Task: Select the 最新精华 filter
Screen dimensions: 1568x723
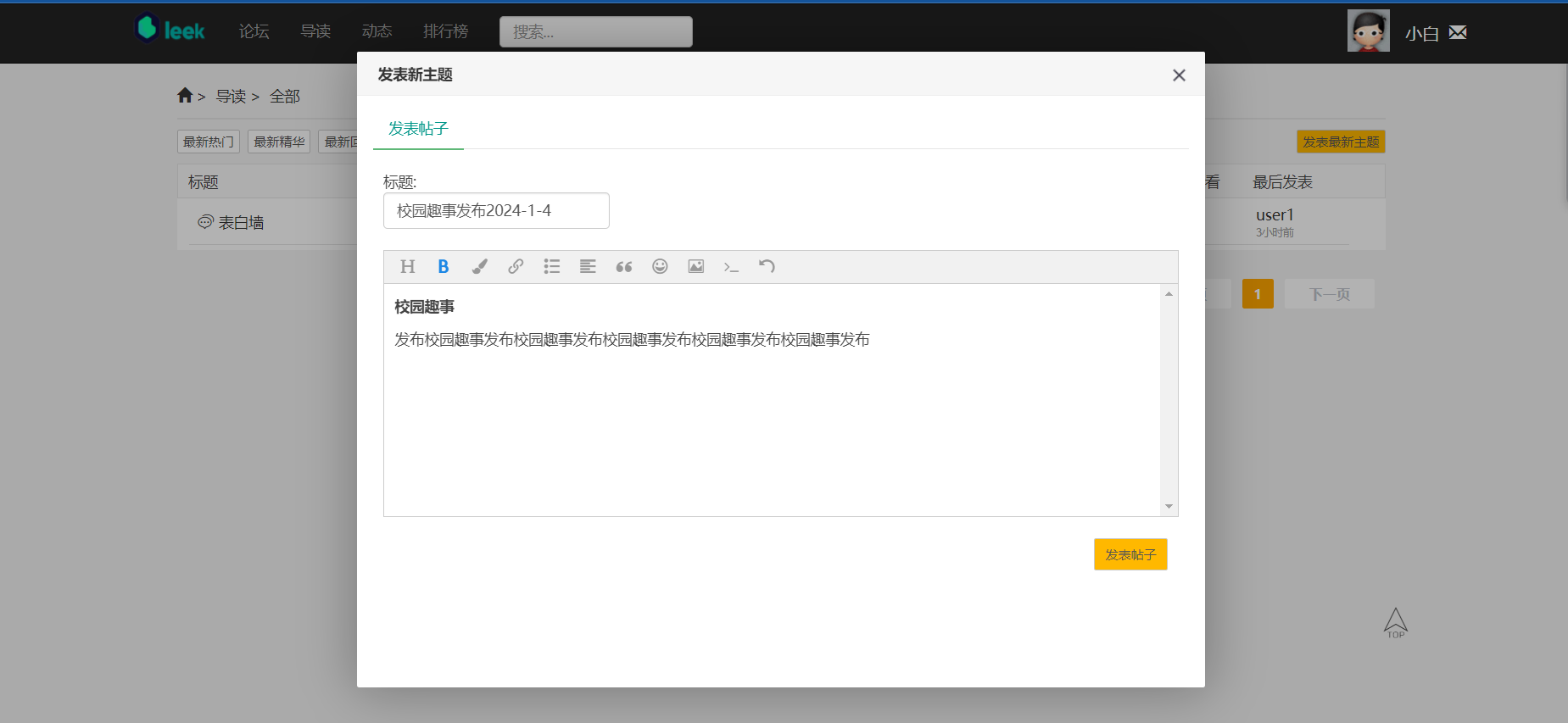Action: click(279, 142)
